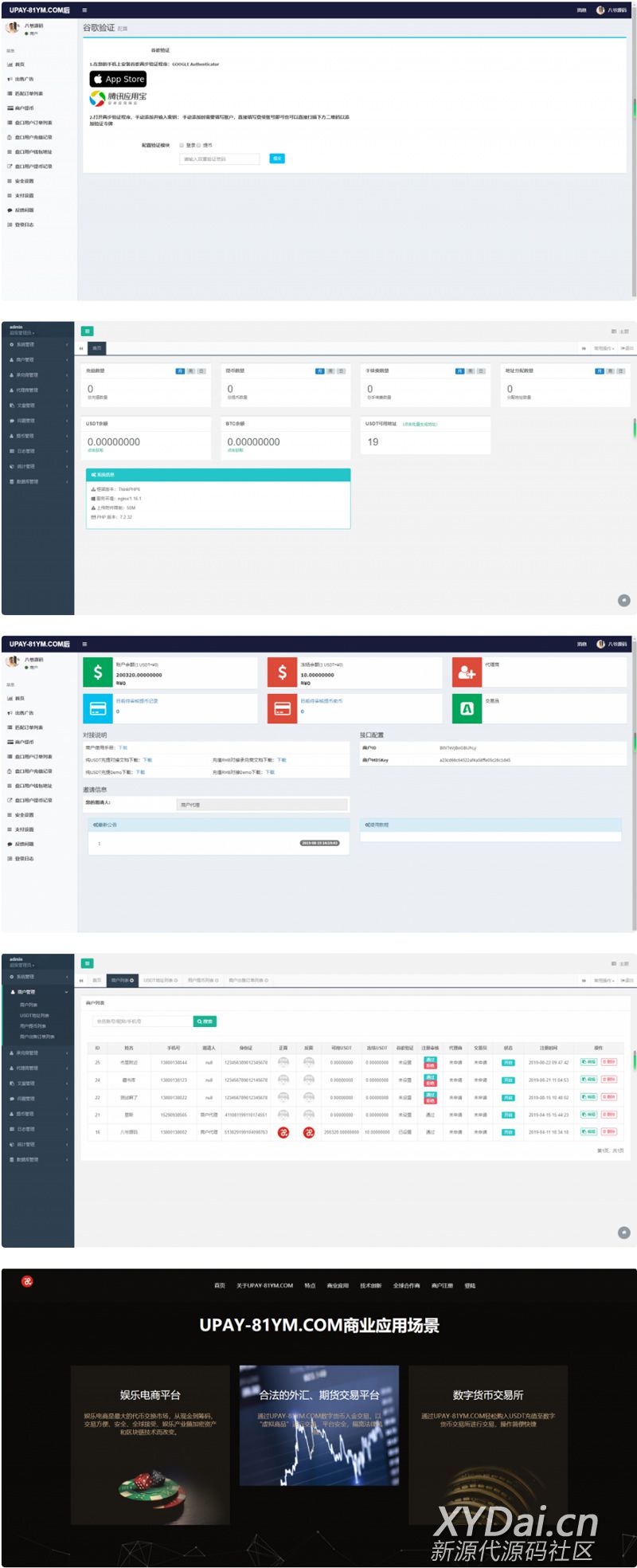Image resolution: width=637 pixels, height=1568 pixels.
Task: Click green 搜索 button on 商户列表 page
Action: click(x=205, y=1021)
